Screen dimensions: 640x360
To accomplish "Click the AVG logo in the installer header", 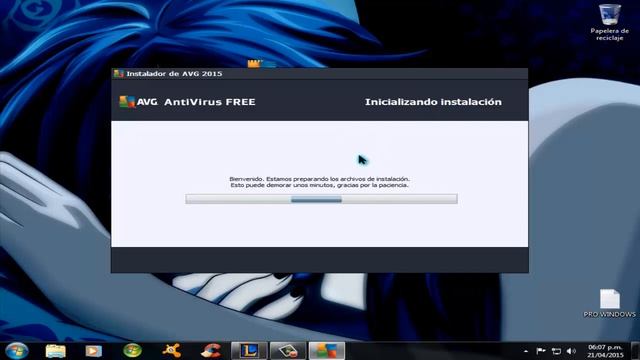I will click(x=138, y=102).
